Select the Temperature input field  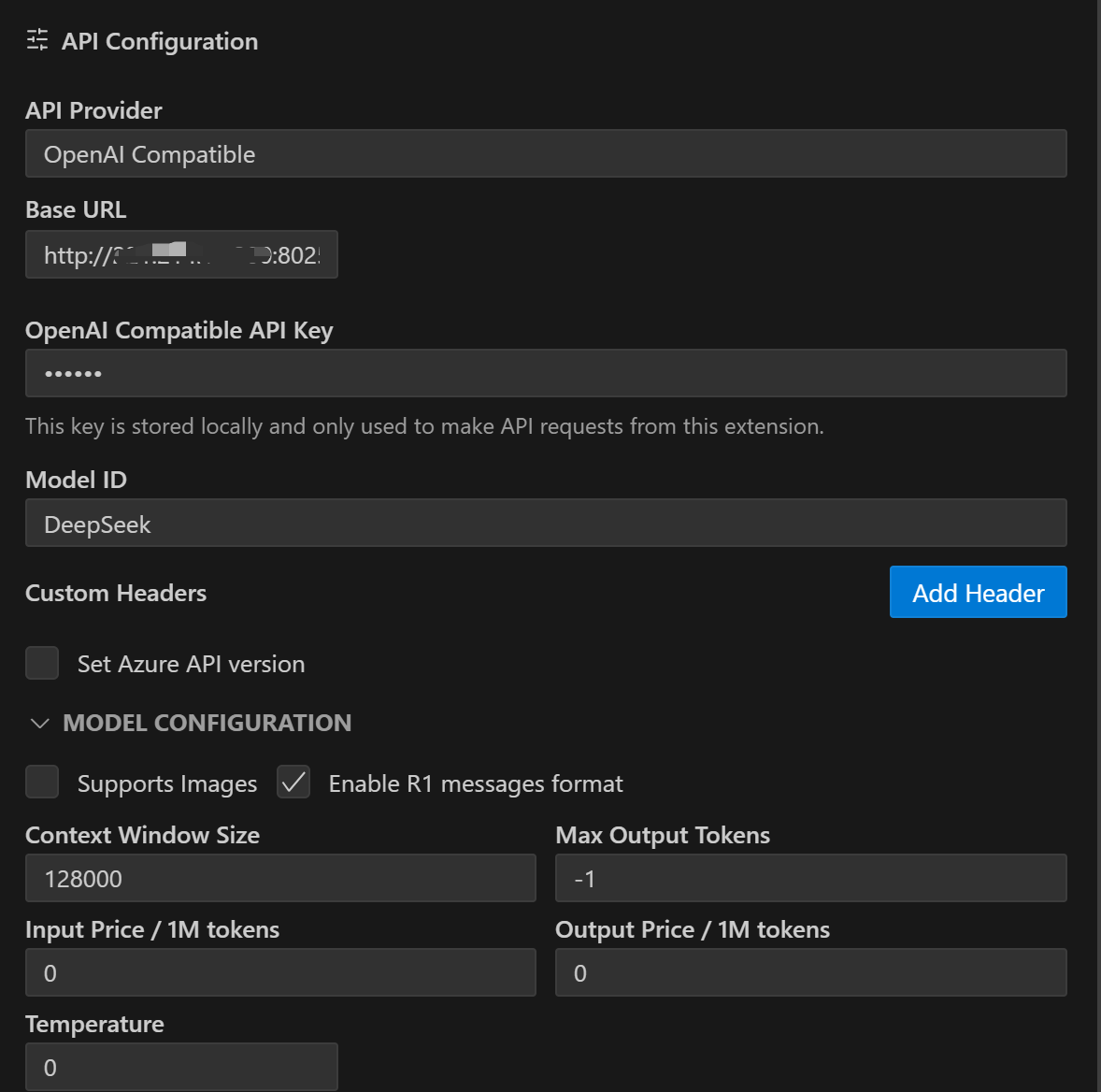181,1068
